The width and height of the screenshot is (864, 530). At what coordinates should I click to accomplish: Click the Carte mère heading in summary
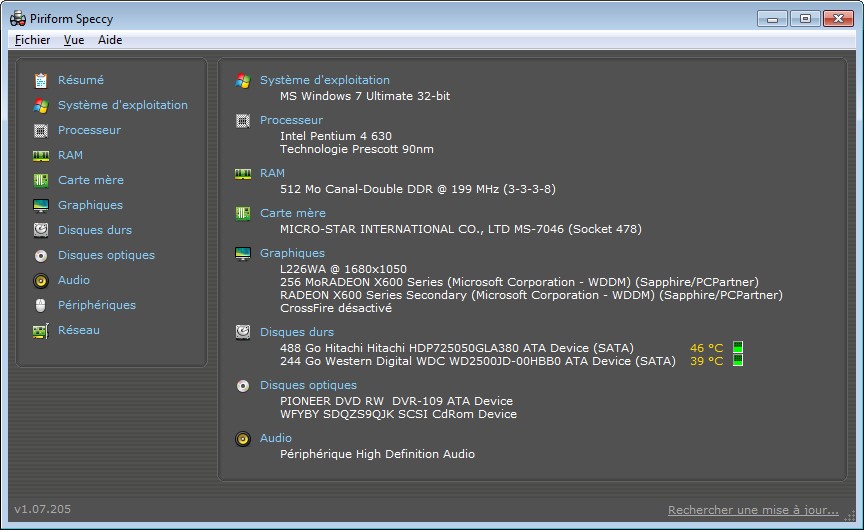coord(293,213)
